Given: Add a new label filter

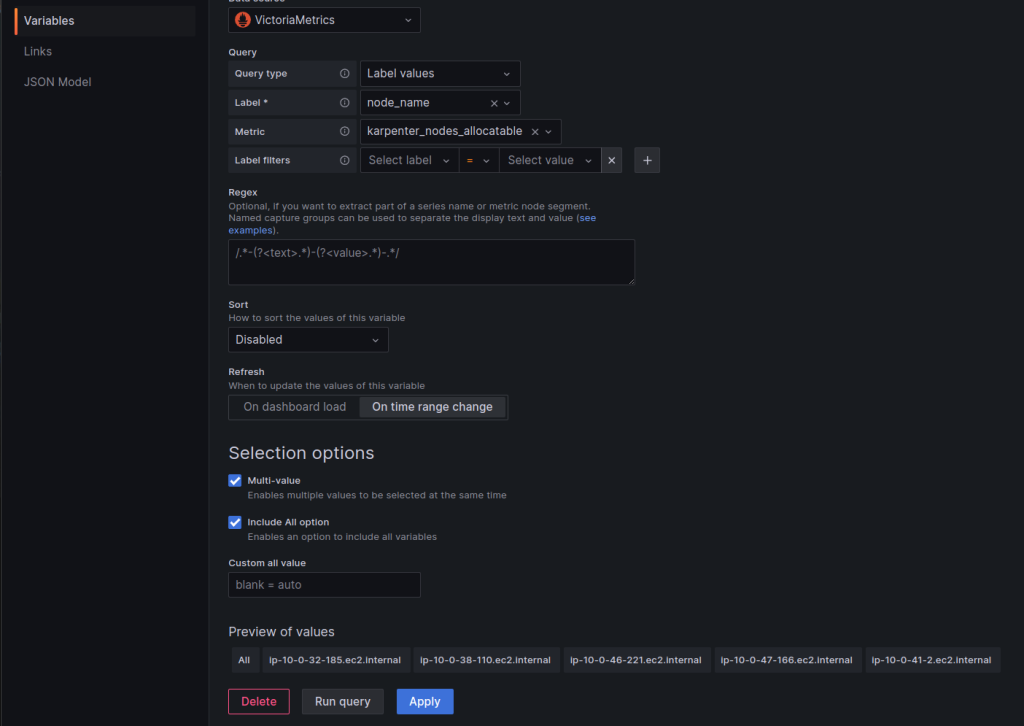Looking at the screenshot, I should [647, 160].
